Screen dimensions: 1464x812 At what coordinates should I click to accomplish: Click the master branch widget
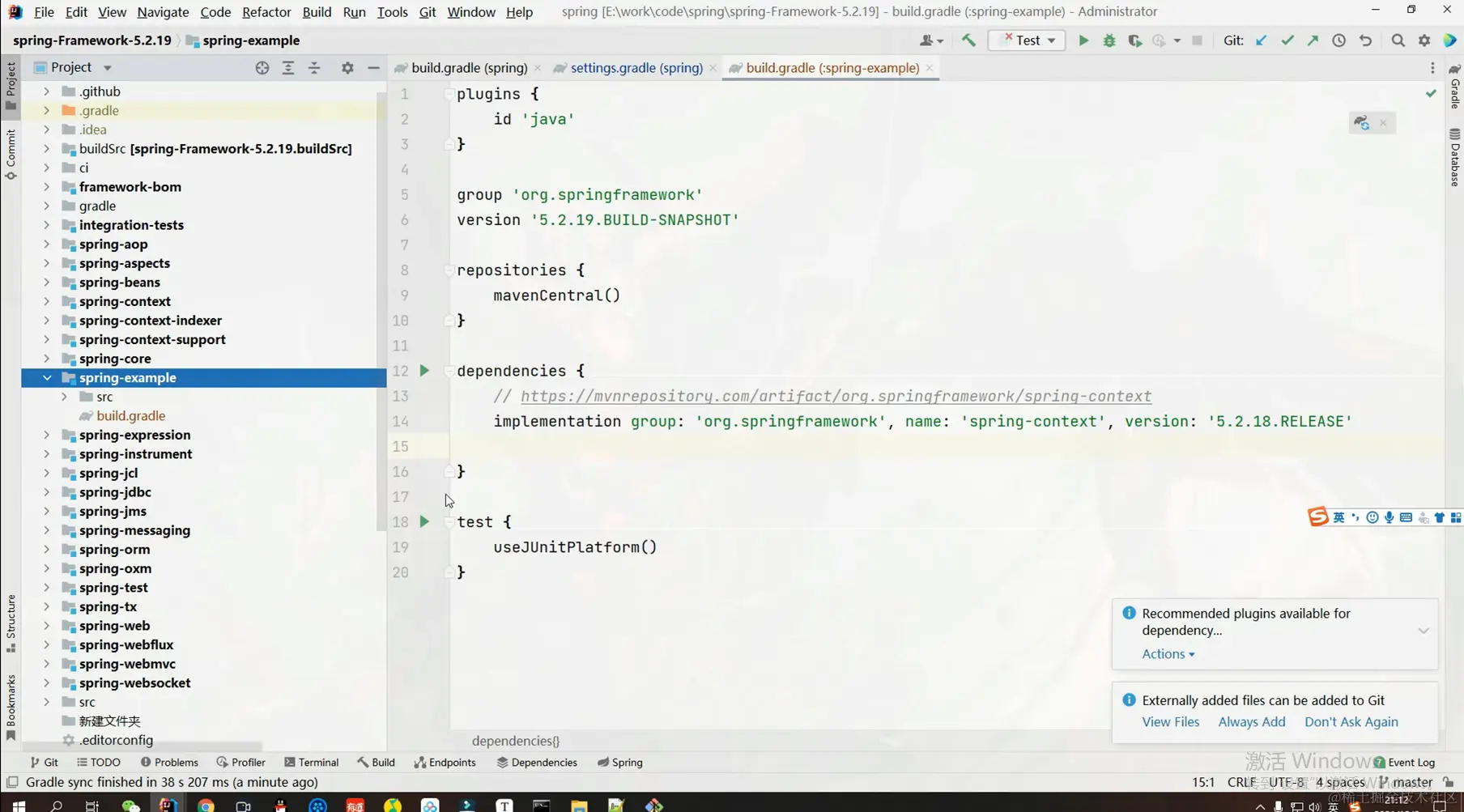coord(1407,783)
